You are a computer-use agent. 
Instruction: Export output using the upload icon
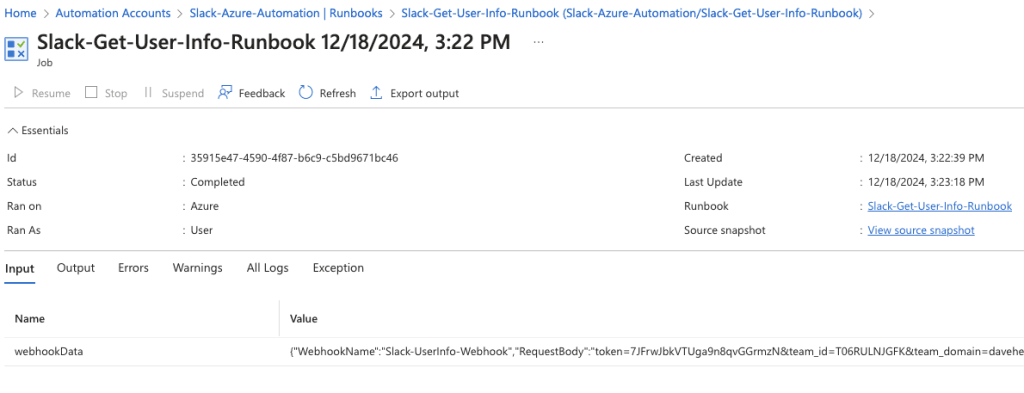[376, 93]
